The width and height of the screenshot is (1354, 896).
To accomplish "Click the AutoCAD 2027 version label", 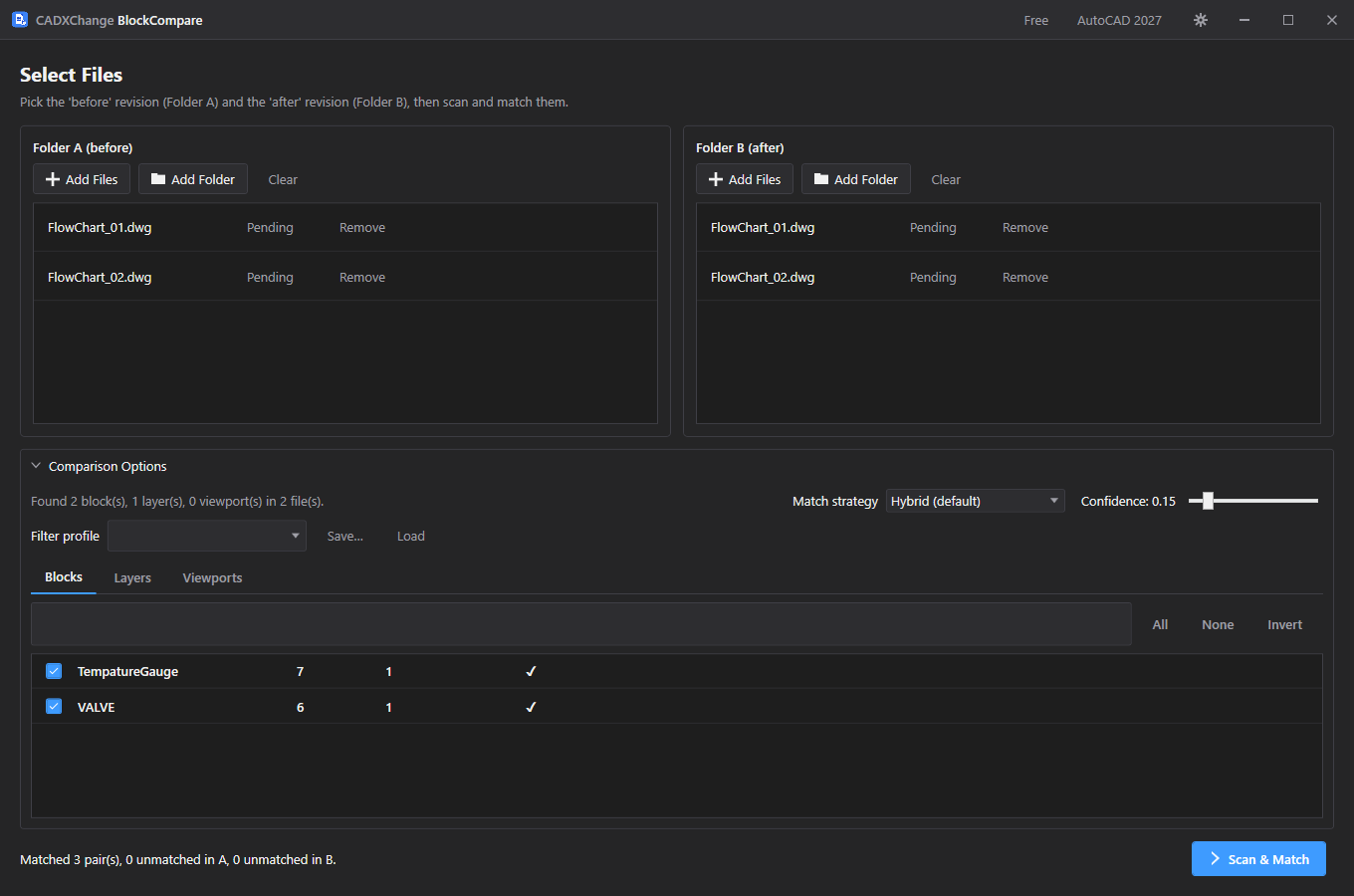I will (x=1119, y=20).
